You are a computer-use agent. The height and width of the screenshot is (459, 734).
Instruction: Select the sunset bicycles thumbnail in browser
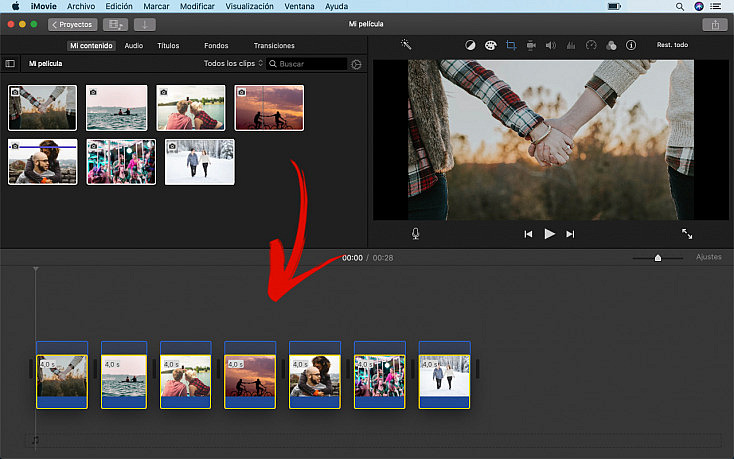pyautogui.click(x=269, y=108)
